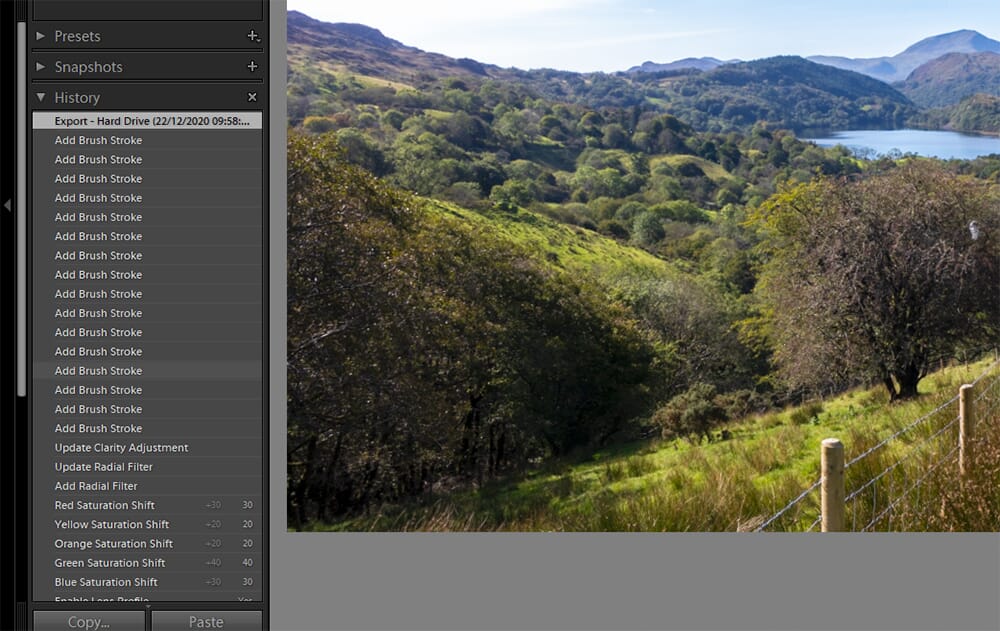Choose the Blue Saturation Shift step

coord(106,582)
